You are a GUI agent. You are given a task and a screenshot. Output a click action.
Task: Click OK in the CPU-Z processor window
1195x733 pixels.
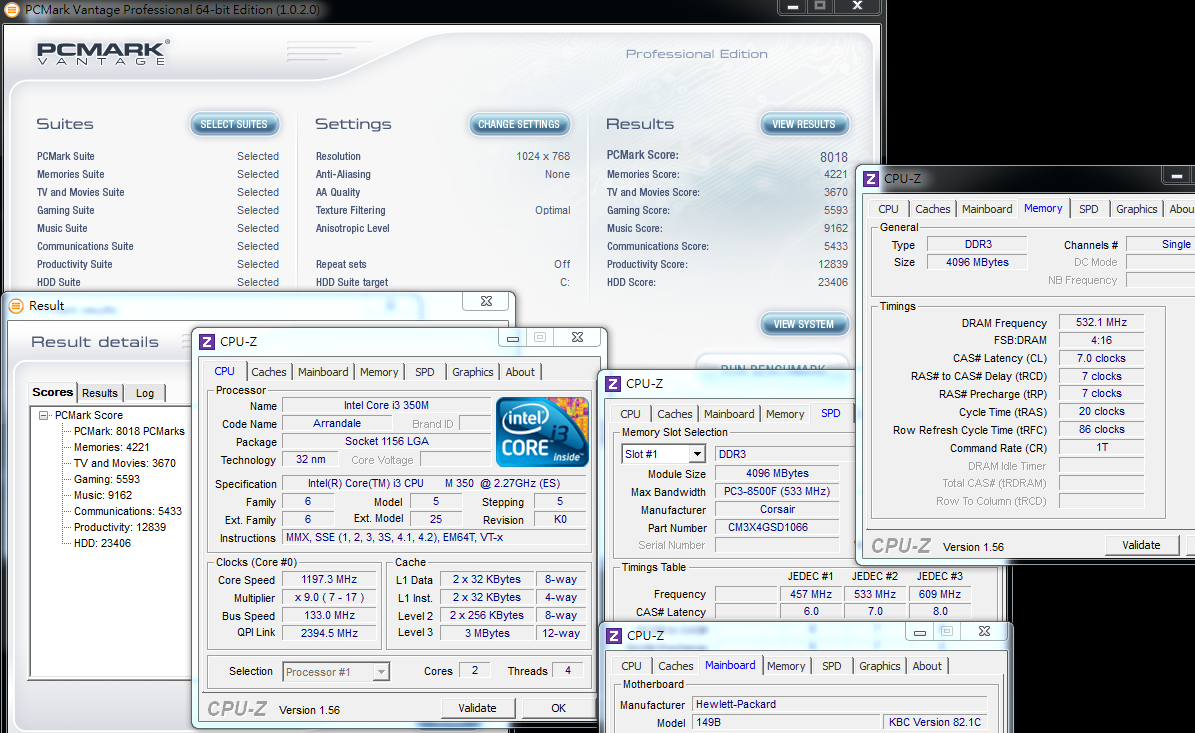(x=559, y=709)
